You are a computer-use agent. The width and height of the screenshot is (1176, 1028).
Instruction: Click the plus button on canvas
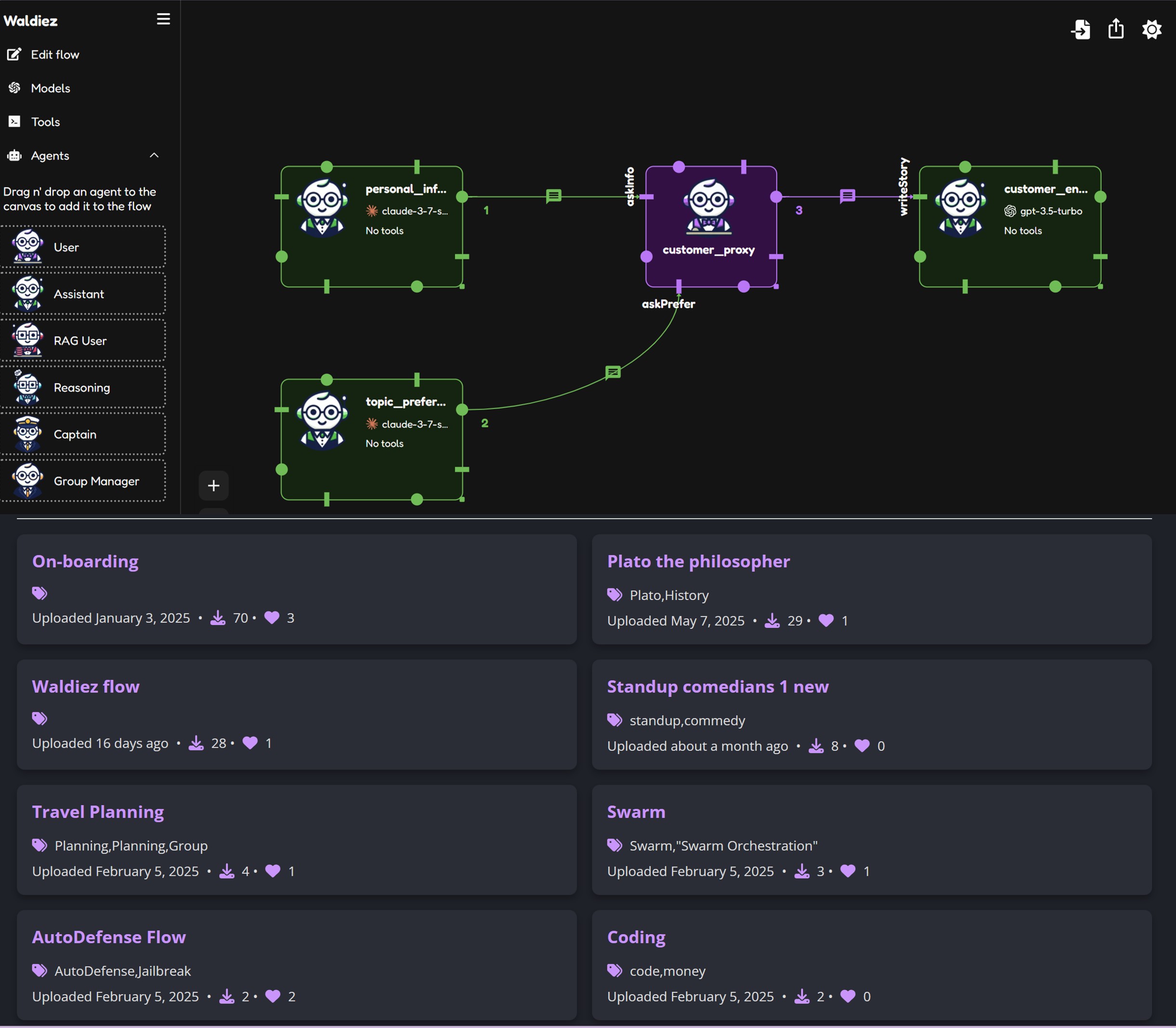[x=213, y=485]
